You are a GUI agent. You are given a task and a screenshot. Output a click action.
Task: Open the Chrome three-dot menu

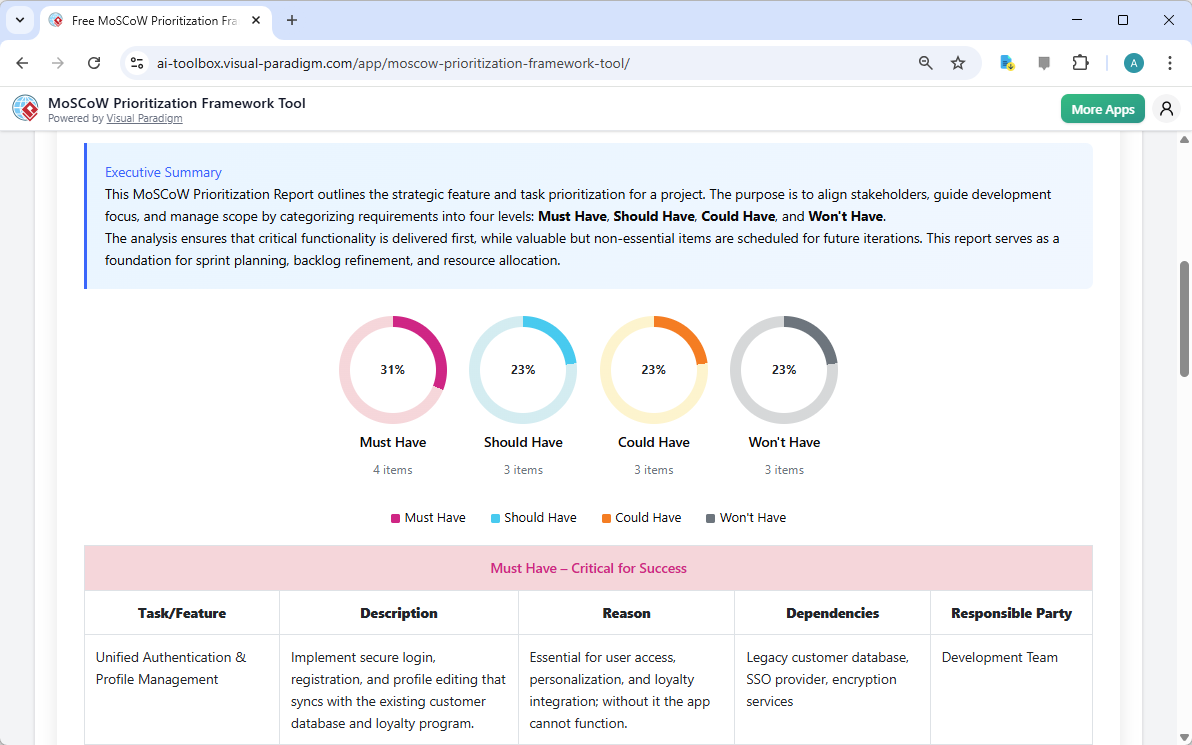(x=1170, y=62)
